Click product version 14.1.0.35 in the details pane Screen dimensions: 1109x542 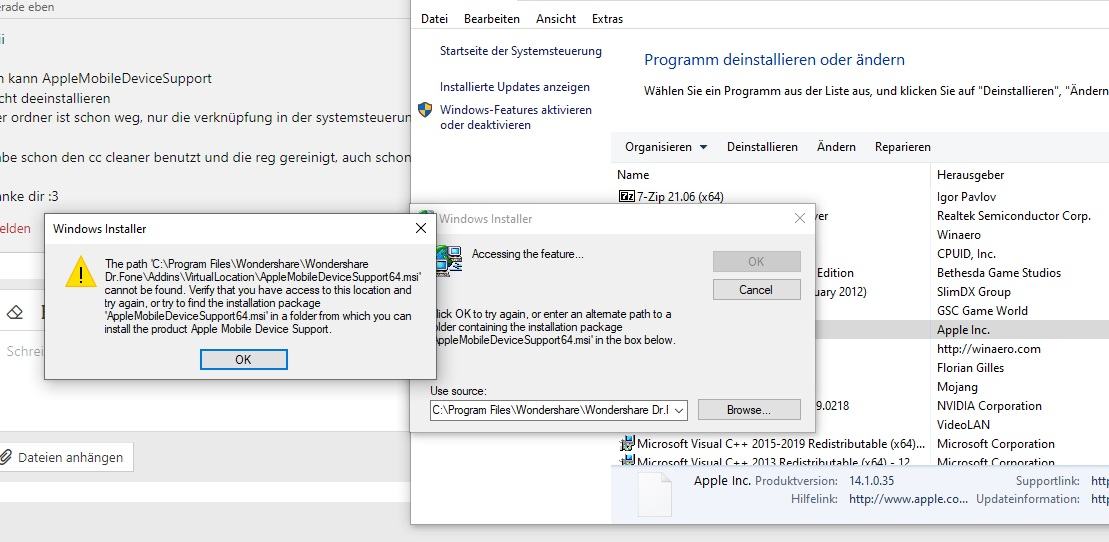point(871,481)
